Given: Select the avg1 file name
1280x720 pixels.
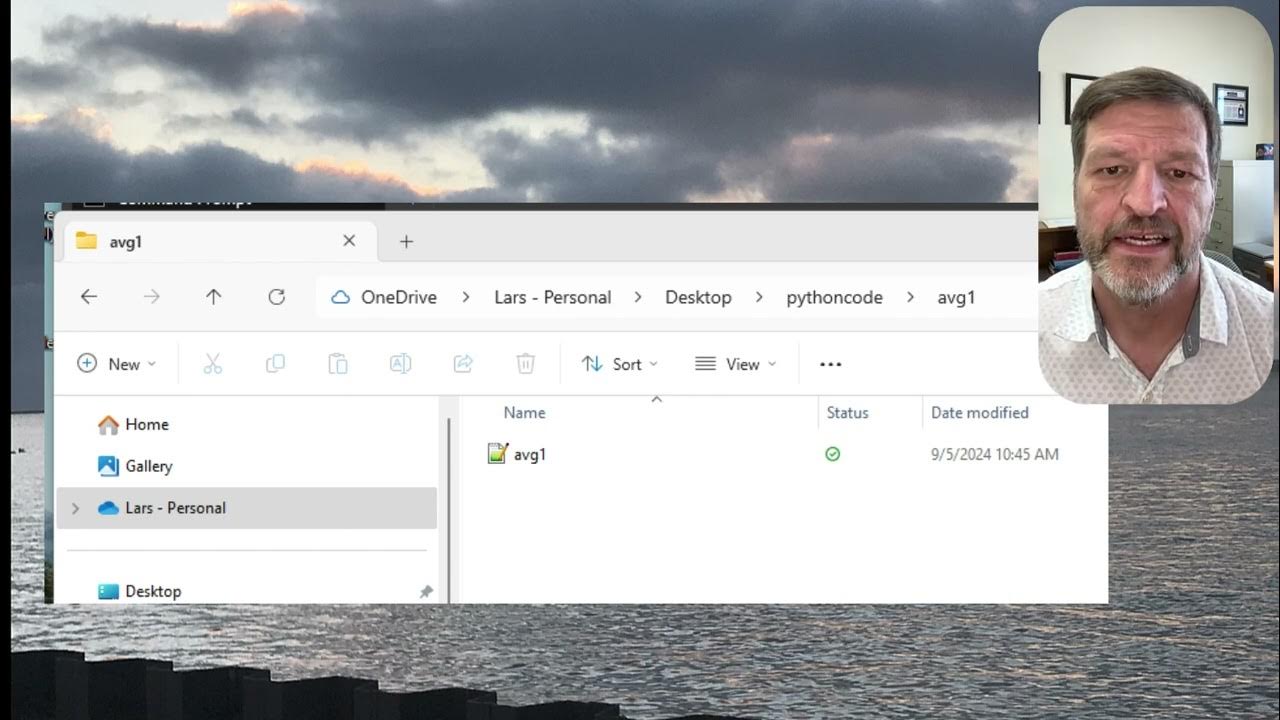Looking at the screenshot, I should 530,454.
